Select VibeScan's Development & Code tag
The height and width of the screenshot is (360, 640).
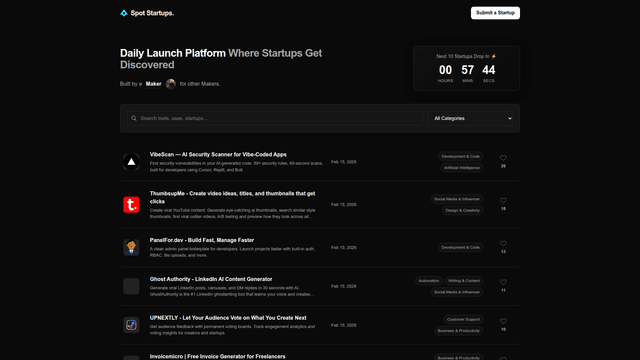click(x=460, y=156)
